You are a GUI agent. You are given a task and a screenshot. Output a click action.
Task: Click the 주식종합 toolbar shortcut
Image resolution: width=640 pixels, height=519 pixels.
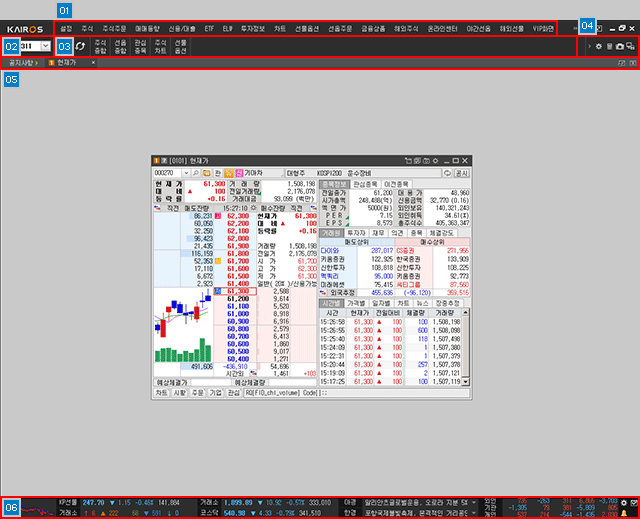point(100,47)
